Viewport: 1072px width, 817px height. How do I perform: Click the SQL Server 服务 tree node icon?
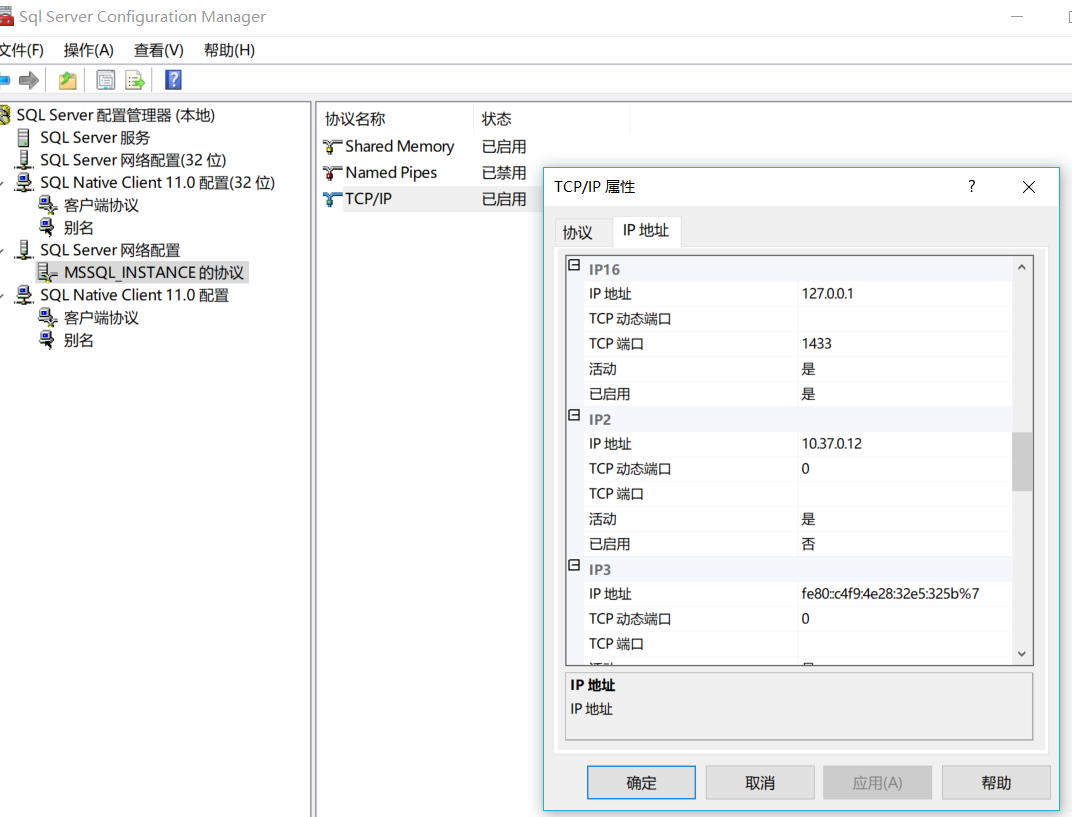[x=24, y=137]
